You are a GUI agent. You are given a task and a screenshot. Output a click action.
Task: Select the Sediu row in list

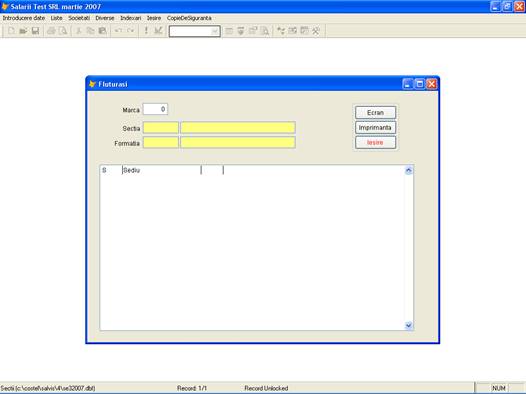tap(252, 170)
